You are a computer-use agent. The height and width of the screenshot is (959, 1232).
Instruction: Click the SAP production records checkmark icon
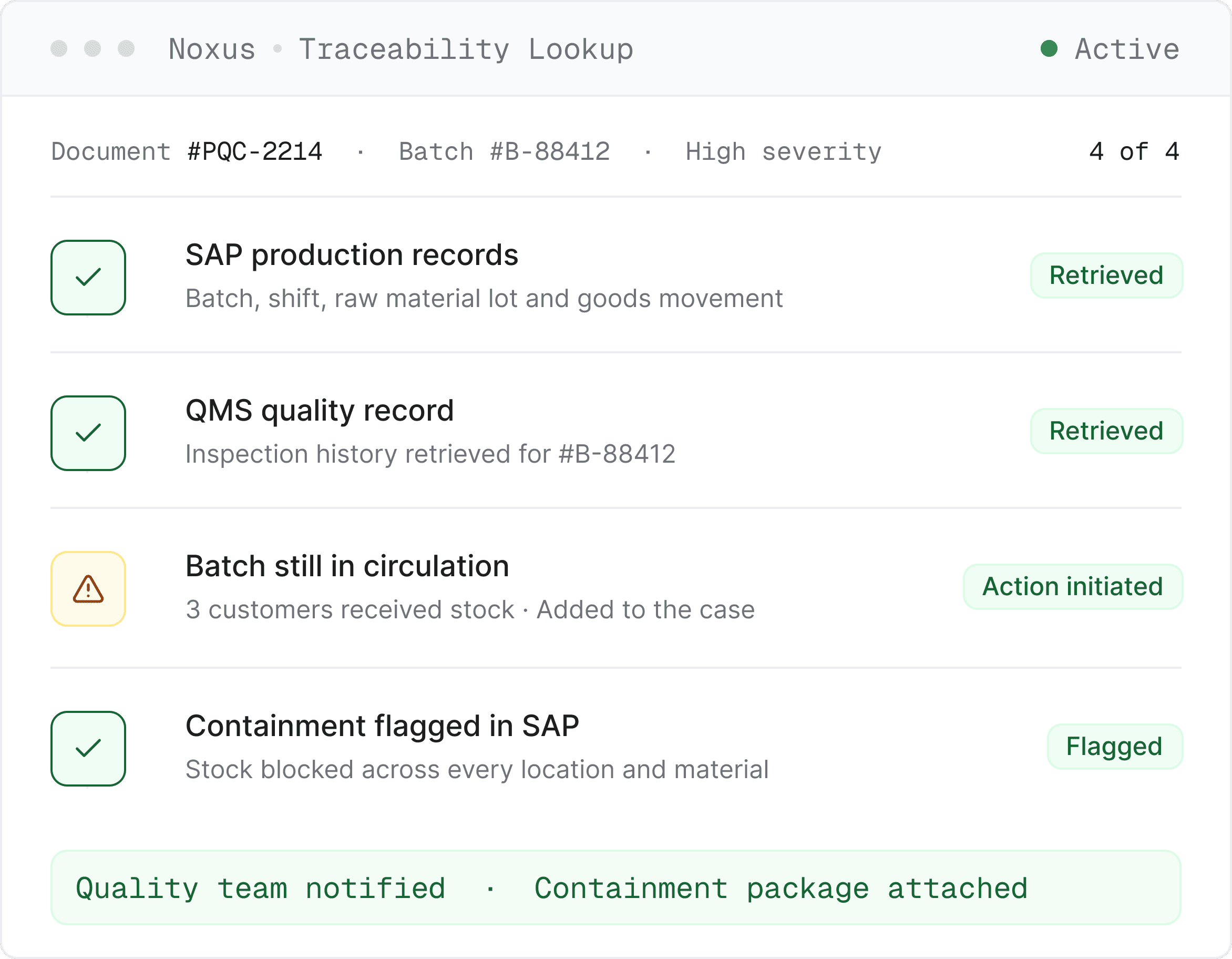tap(88, 277)
